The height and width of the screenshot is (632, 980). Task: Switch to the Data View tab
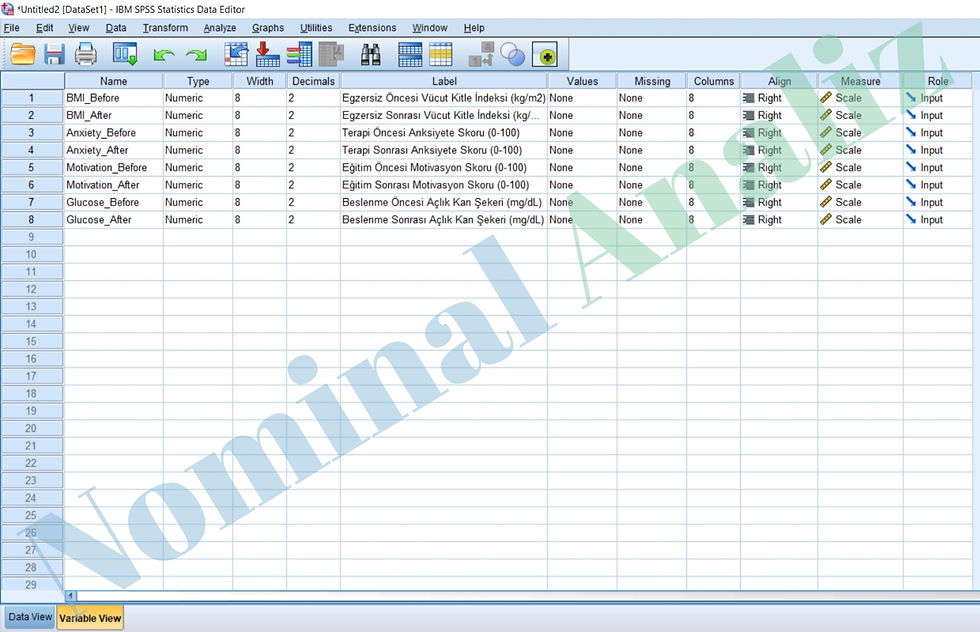[30, 617]
